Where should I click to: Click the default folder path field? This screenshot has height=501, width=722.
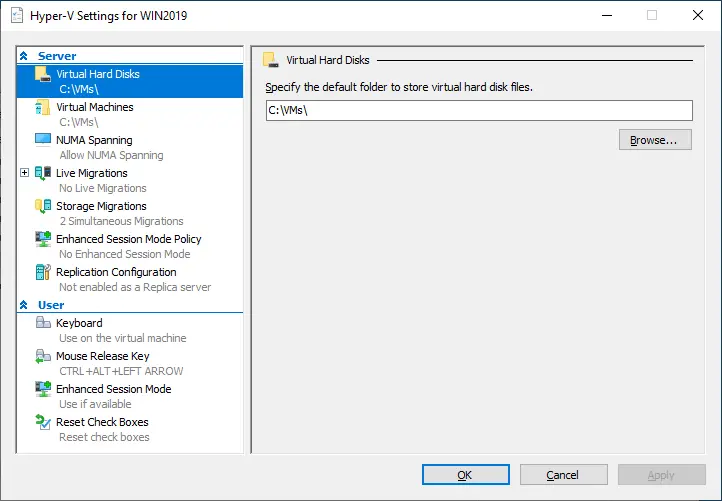click(479, 111)
